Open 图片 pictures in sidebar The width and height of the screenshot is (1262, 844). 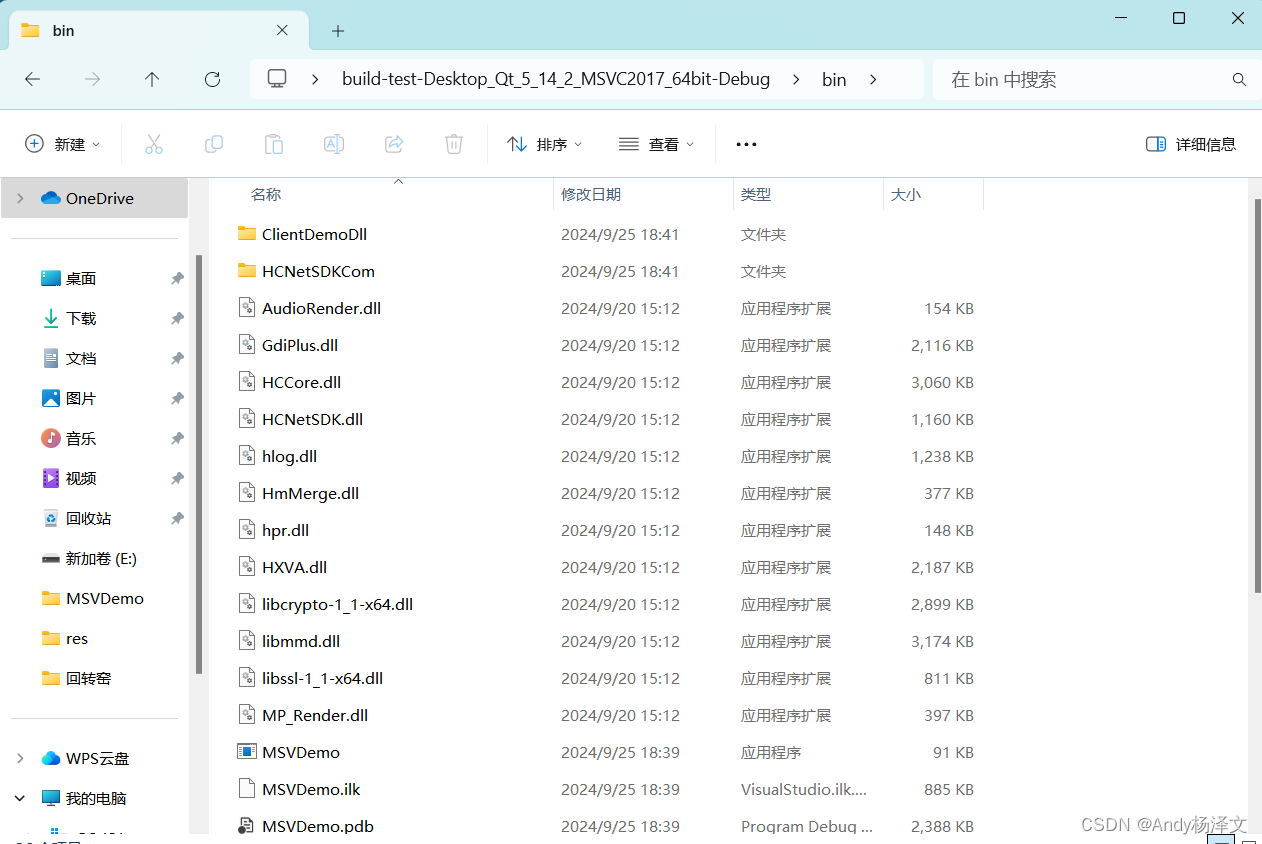[x=69, y=398]
